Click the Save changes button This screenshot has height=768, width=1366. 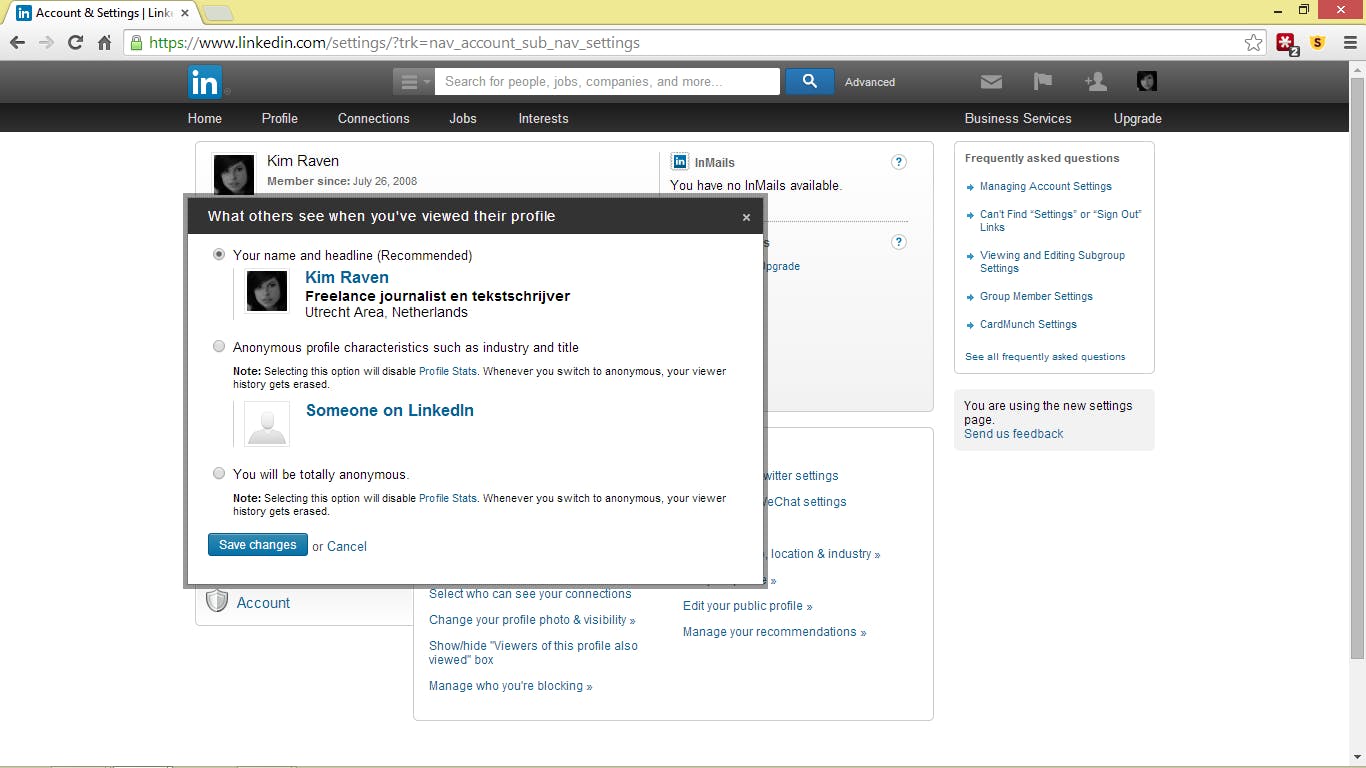pos(258,545)
